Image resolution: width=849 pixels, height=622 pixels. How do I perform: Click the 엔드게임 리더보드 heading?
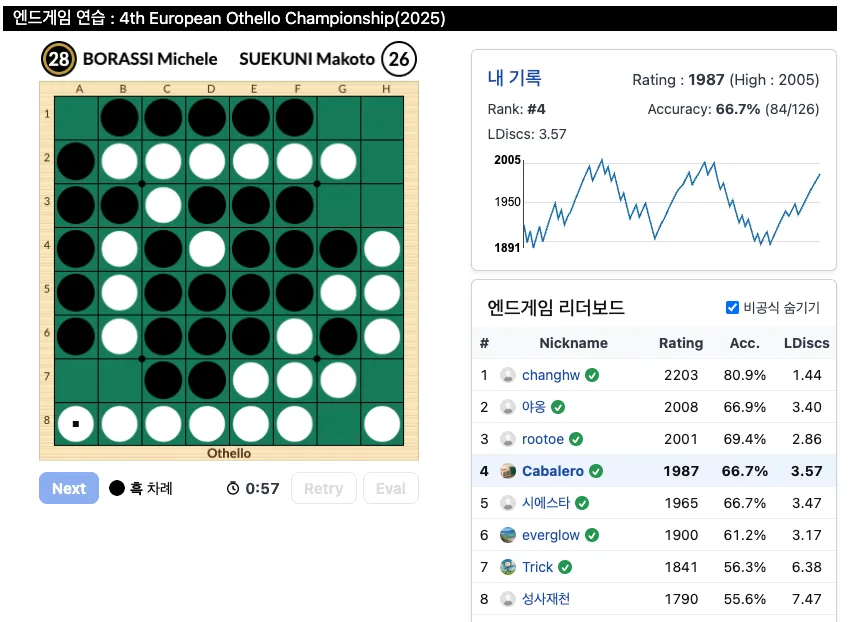[556, 307]
